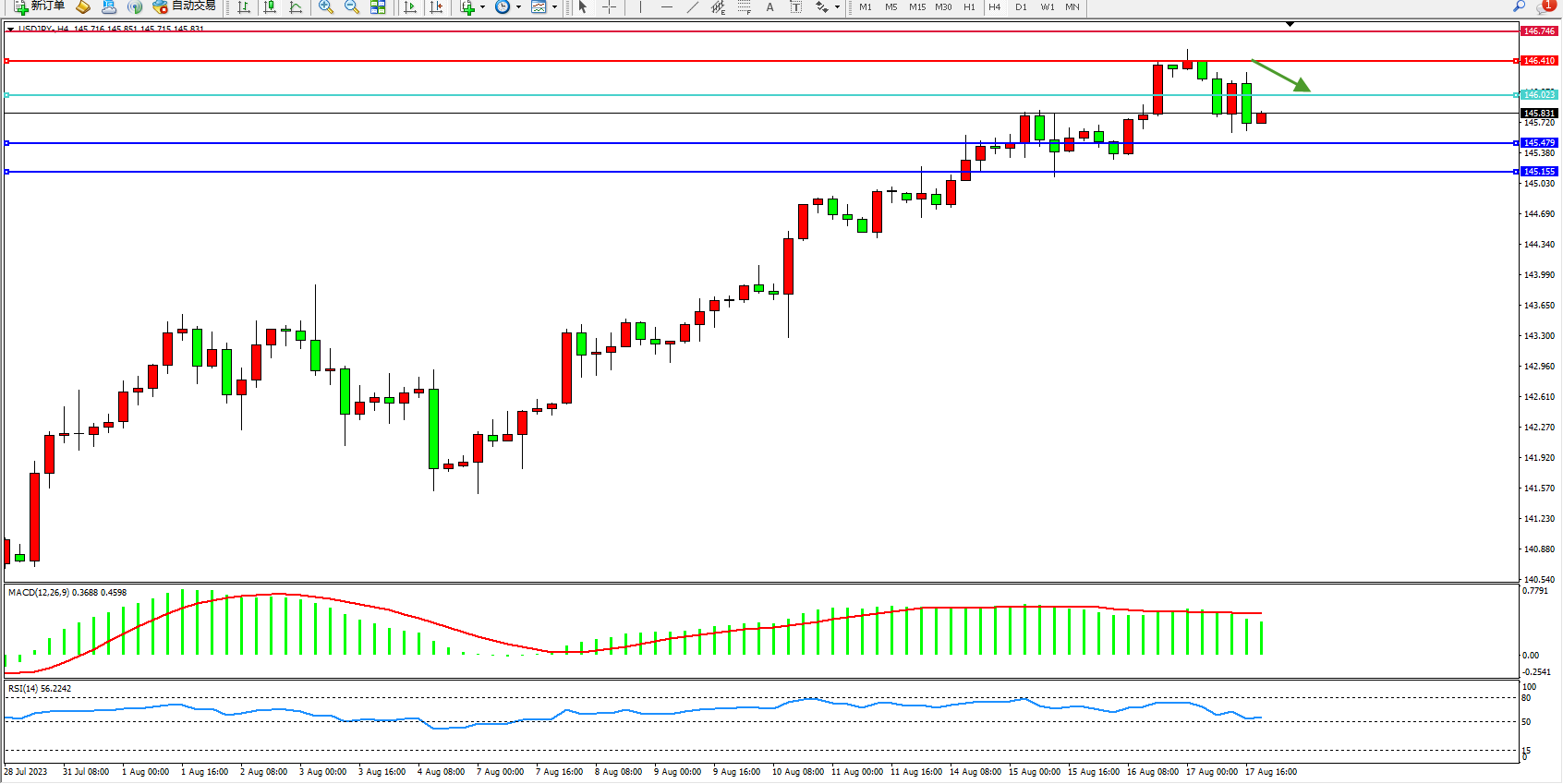This screenshot has width=1563, height=784.
Task: Select the crosshair tool
Action: tap(610, 6)
